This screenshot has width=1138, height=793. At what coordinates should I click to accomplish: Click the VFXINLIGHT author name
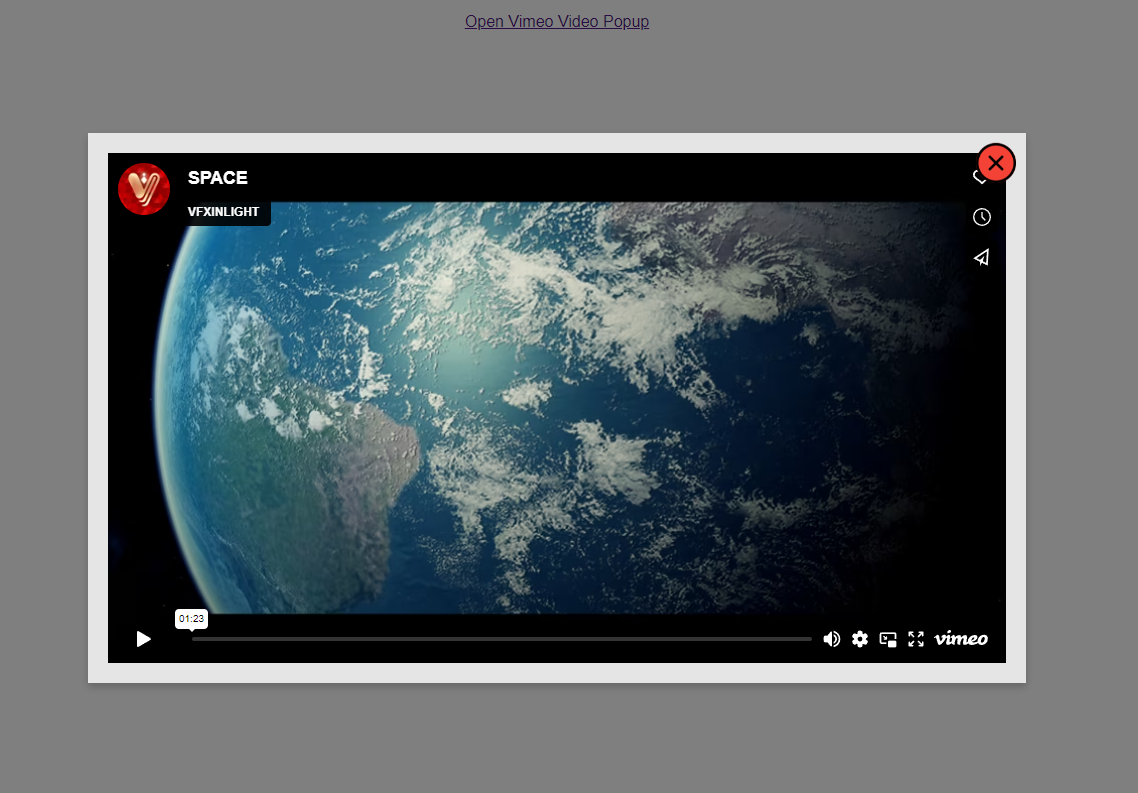click(x=223, y=212)
